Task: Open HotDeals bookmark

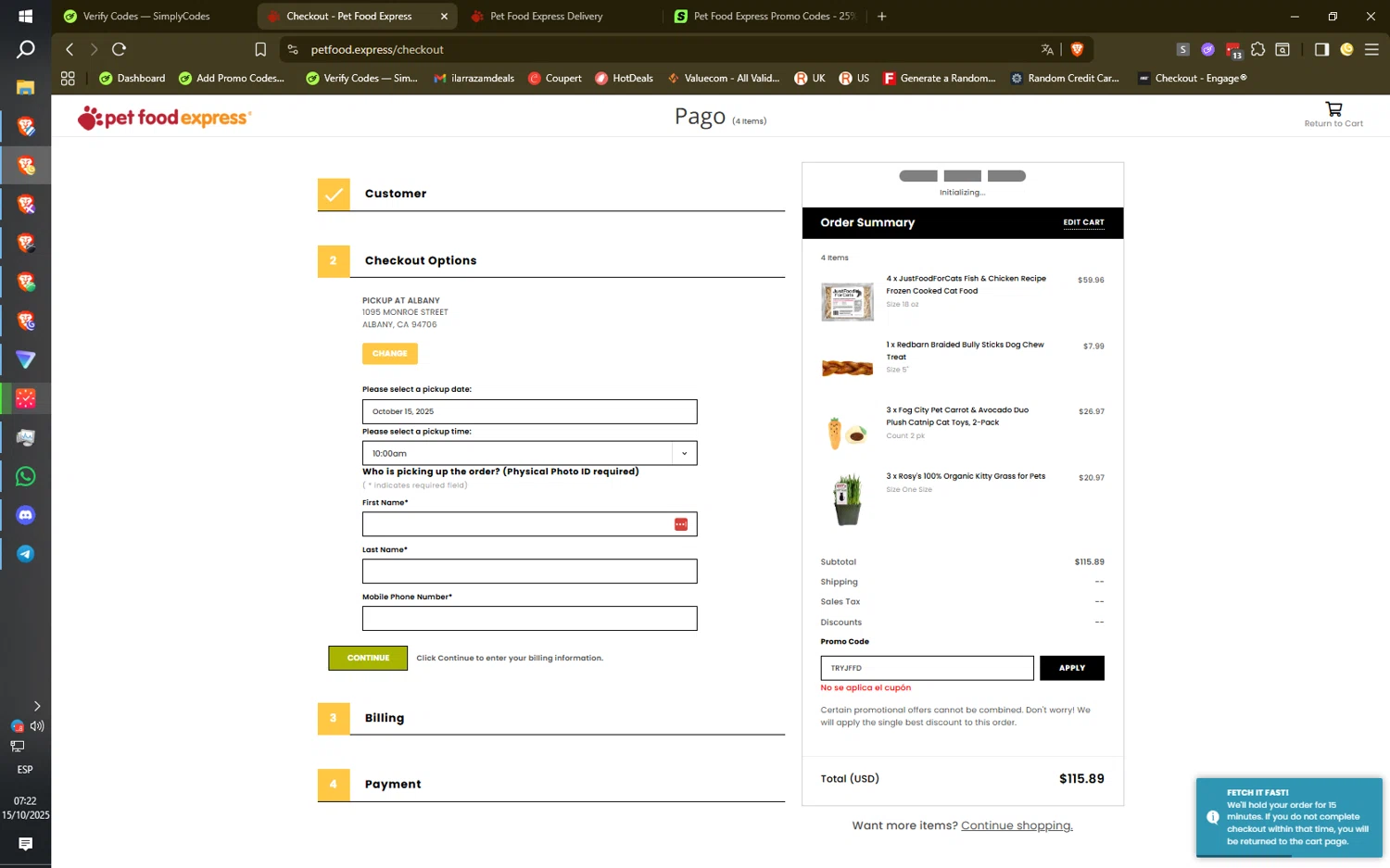Action: [624, 79]
